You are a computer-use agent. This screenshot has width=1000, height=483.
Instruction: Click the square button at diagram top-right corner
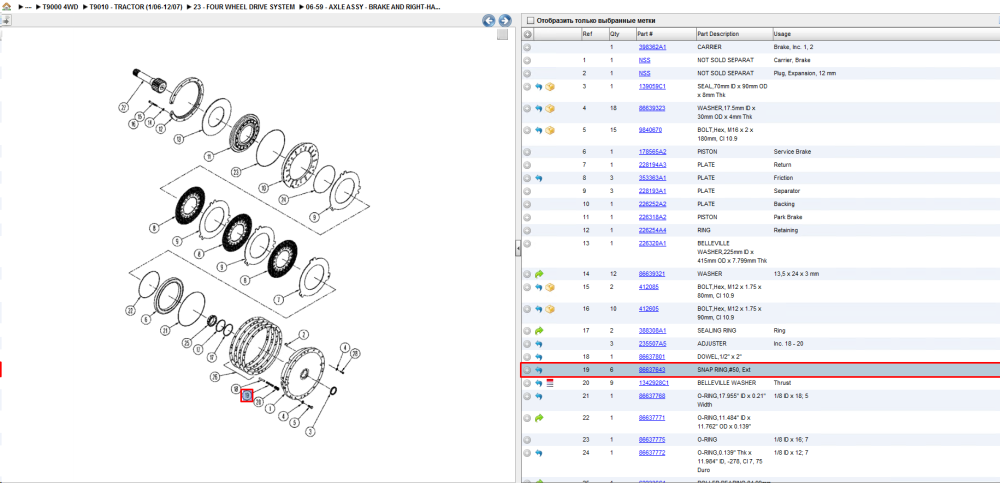tap(503, 34)
